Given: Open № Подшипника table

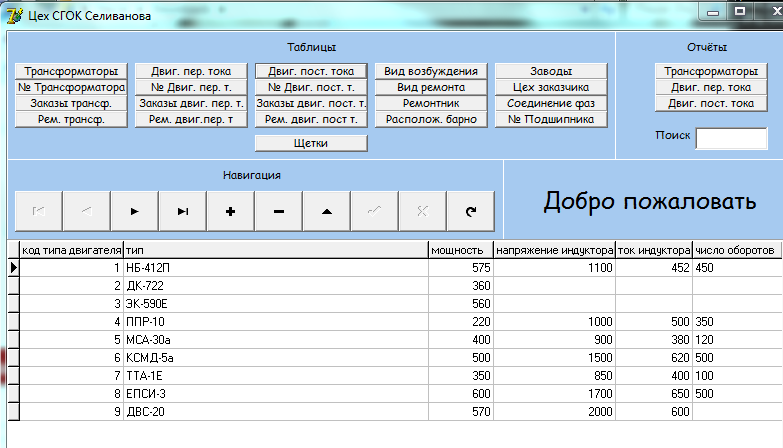Looking at the screenshot, I should (x=551, y=119).
